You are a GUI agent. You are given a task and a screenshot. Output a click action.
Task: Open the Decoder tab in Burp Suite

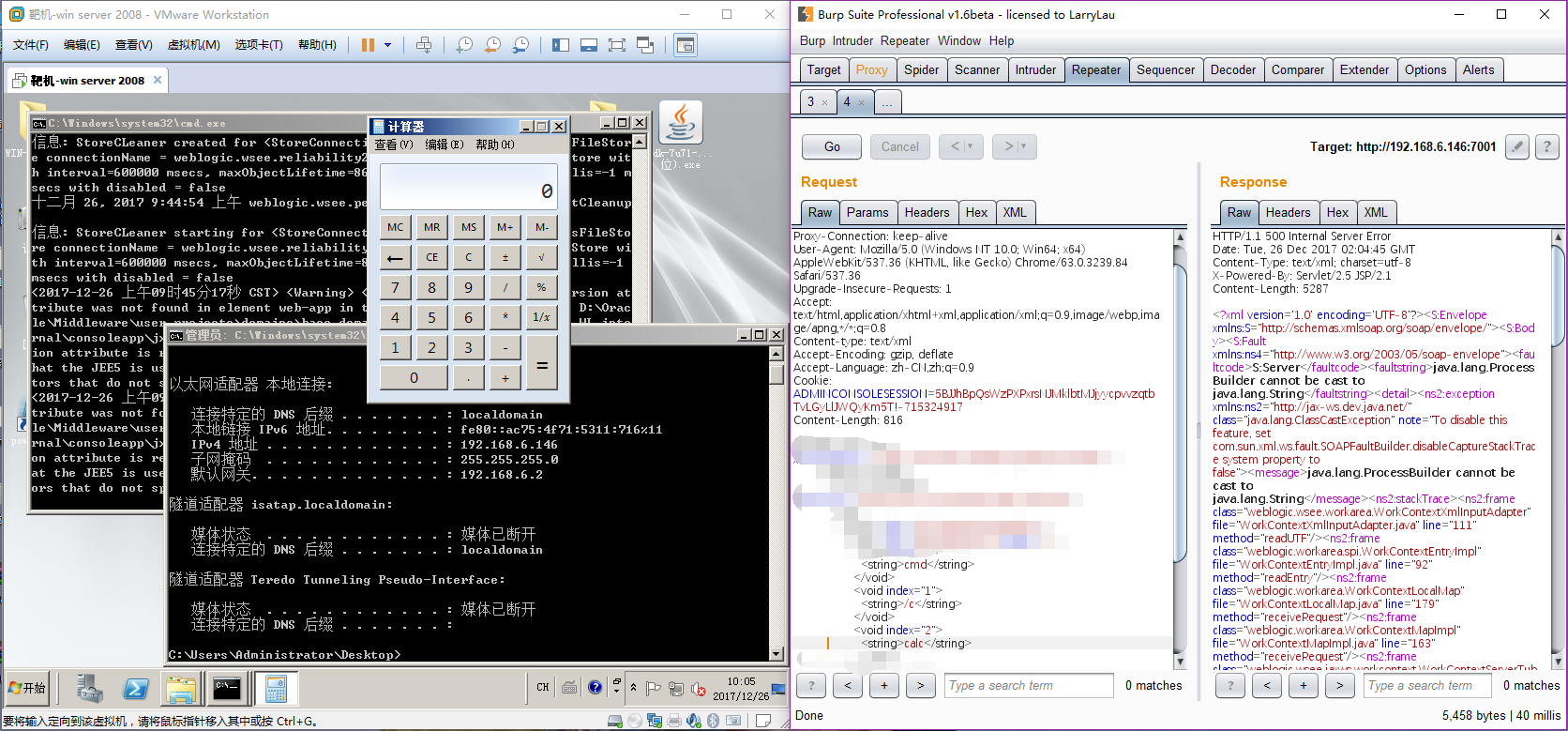pyautogui.click(x=1233, y=69)
